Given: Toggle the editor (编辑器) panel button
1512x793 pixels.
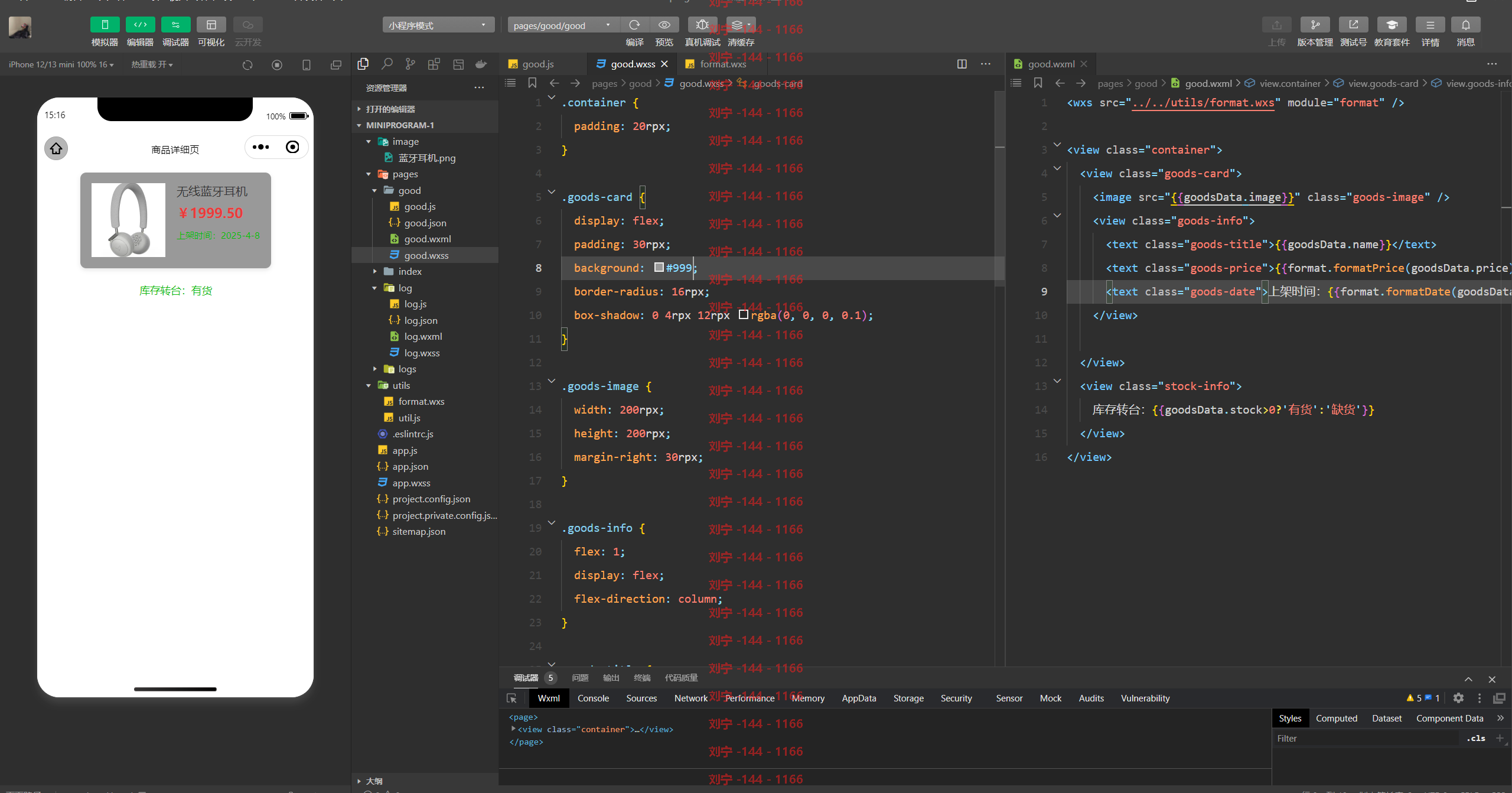Looking at the screenshot, I should pyautogui.click(x=140, y=25).
